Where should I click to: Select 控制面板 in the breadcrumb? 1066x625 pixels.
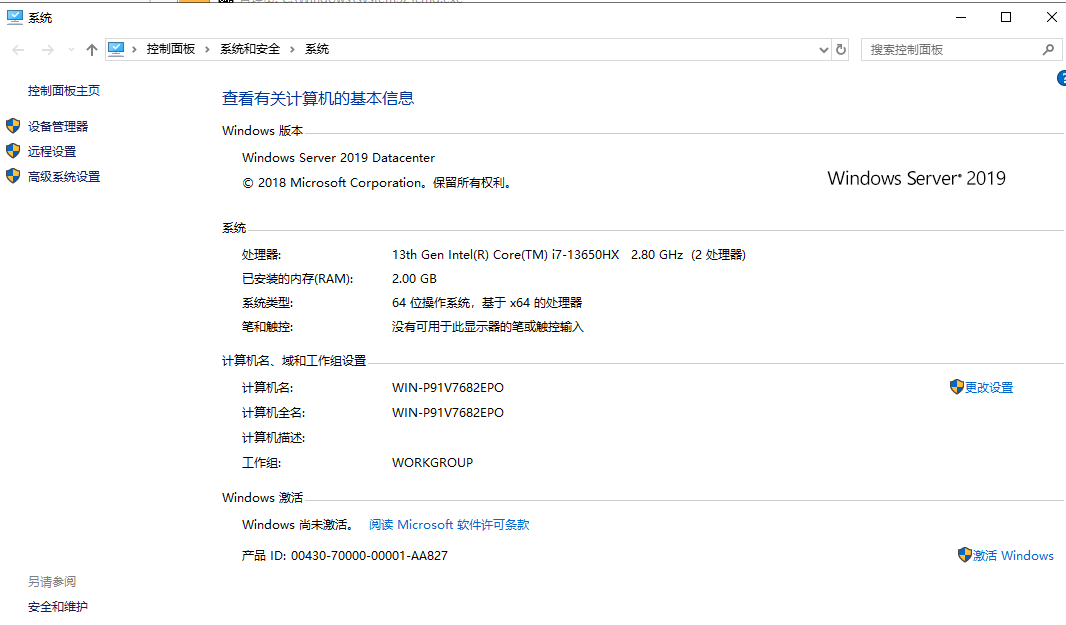click(171, 49)
